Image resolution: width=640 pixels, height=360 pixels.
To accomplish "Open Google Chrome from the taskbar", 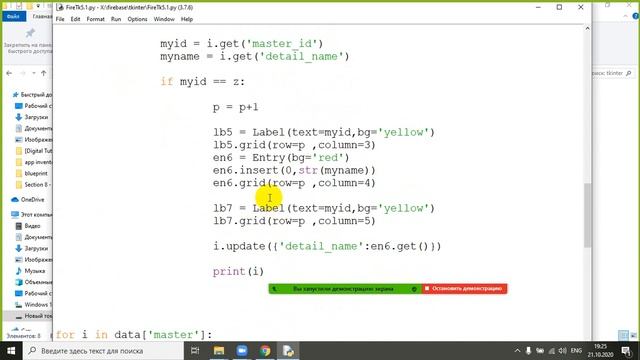I will pyautogui.click(x=265, y=351).
